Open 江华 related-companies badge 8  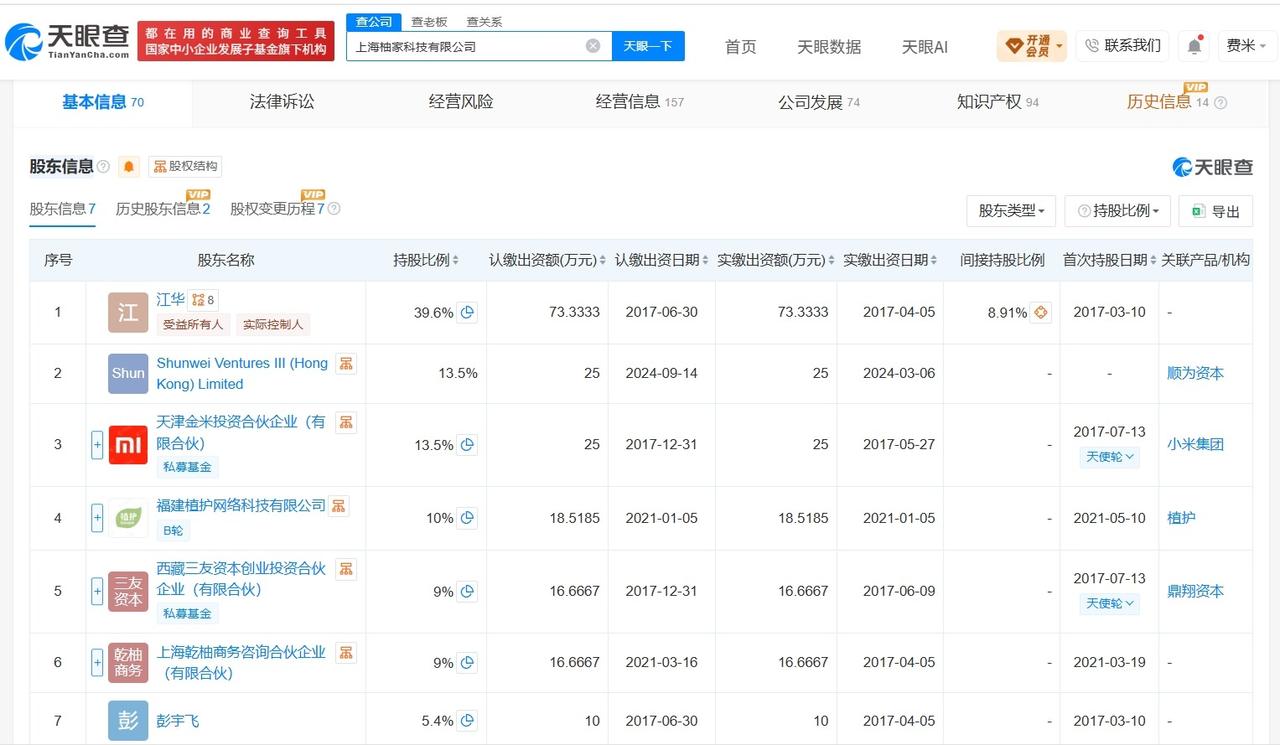click(203, 300)
